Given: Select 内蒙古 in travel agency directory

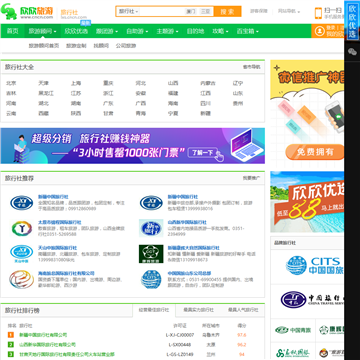Looking at the screenshot, I should 208,83.
